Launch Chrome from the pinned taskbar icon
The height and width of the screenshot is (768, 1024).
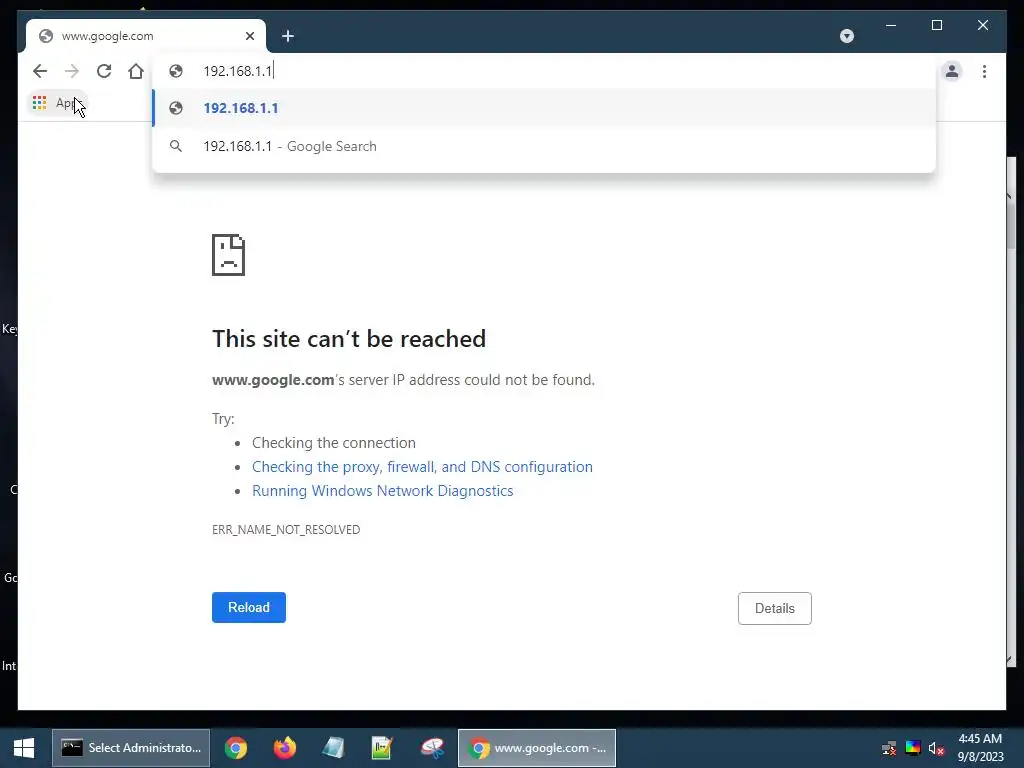pyautogui.click(x=236, y=748)
